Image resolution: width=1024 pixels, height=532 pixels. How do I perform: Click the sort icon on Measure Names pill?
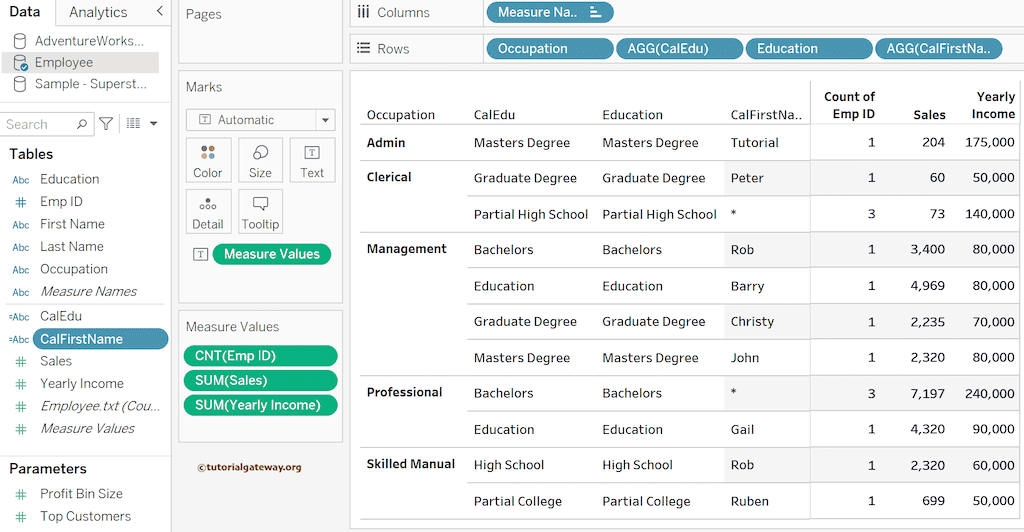596,12
